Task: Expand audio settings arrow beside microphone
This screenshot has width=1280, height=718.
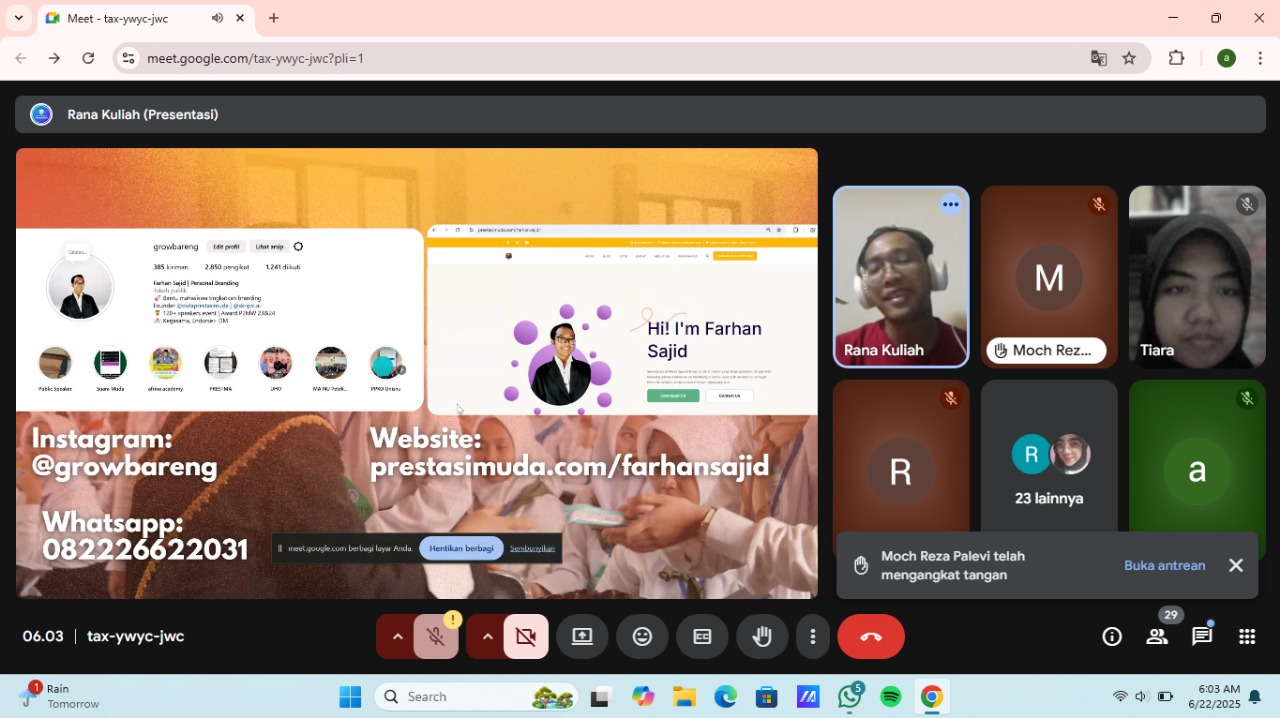Action: (397, 637)
